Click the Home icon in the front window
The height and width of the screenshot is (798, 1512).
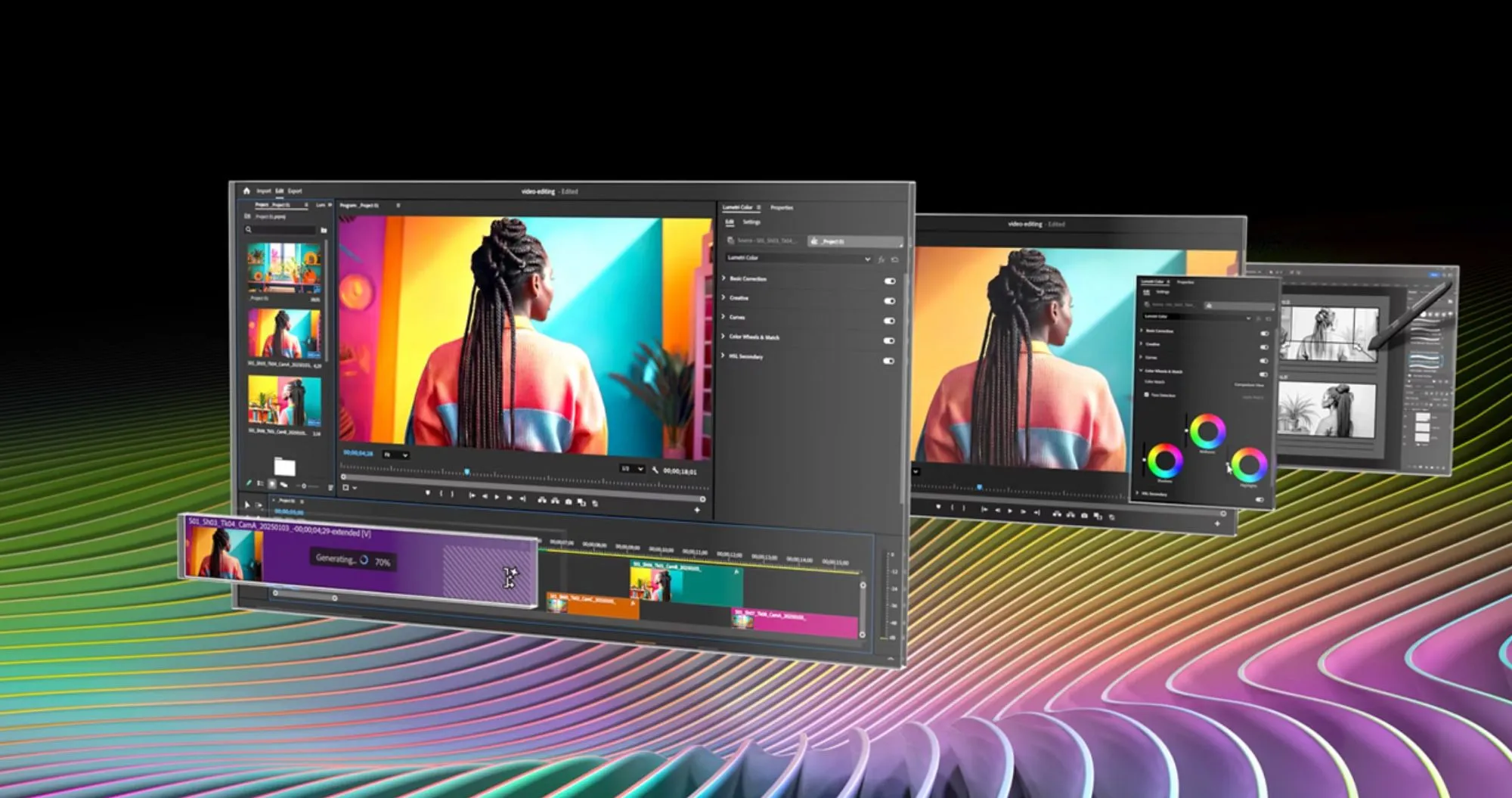click(x=246, y=191)
